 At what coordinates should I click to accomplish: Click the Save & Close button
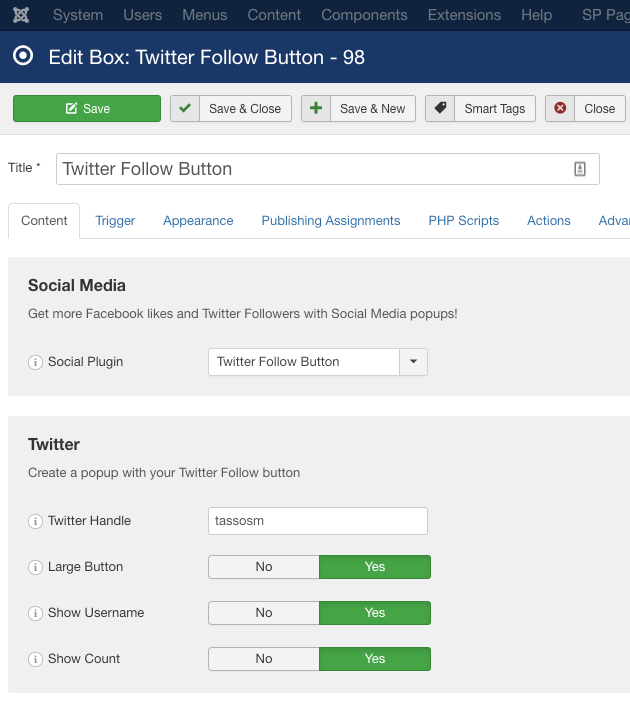(x=231, y=108)
